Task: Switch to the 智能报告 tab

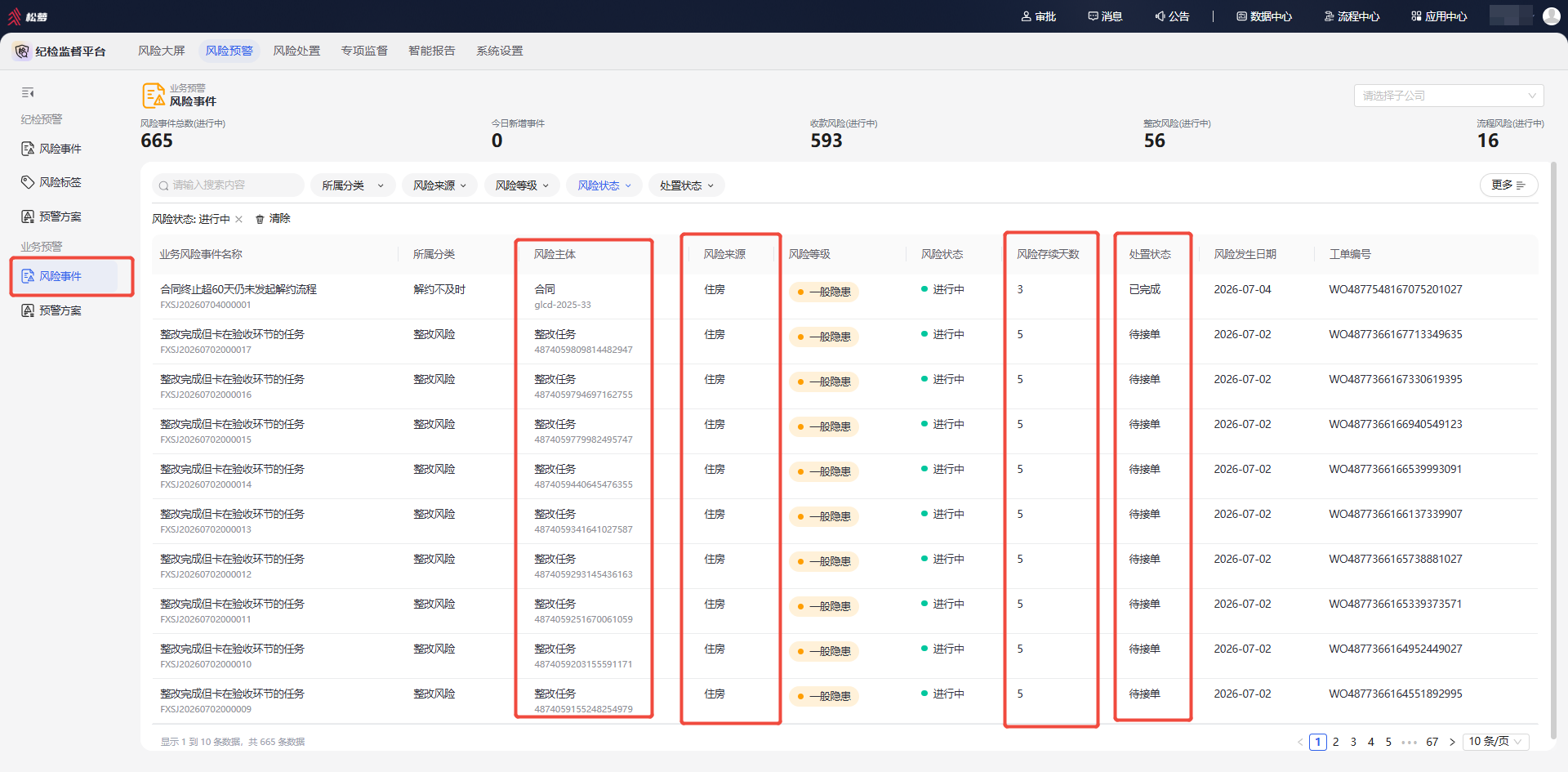Action: pos(432,51)
